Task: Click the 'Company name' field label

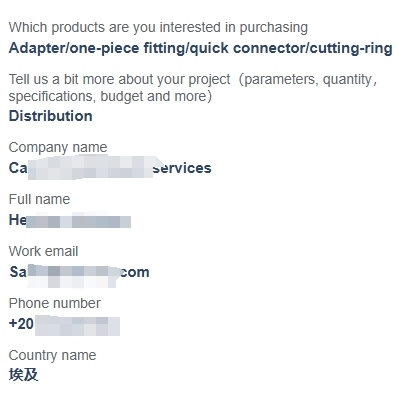Action: 58,147
